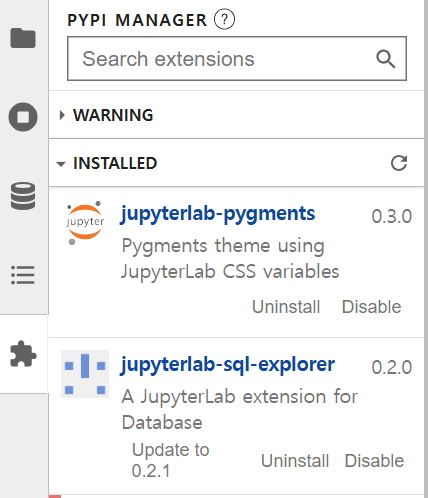
Task: Select the extension manager puzzle icon
Action: click(23, 354)
